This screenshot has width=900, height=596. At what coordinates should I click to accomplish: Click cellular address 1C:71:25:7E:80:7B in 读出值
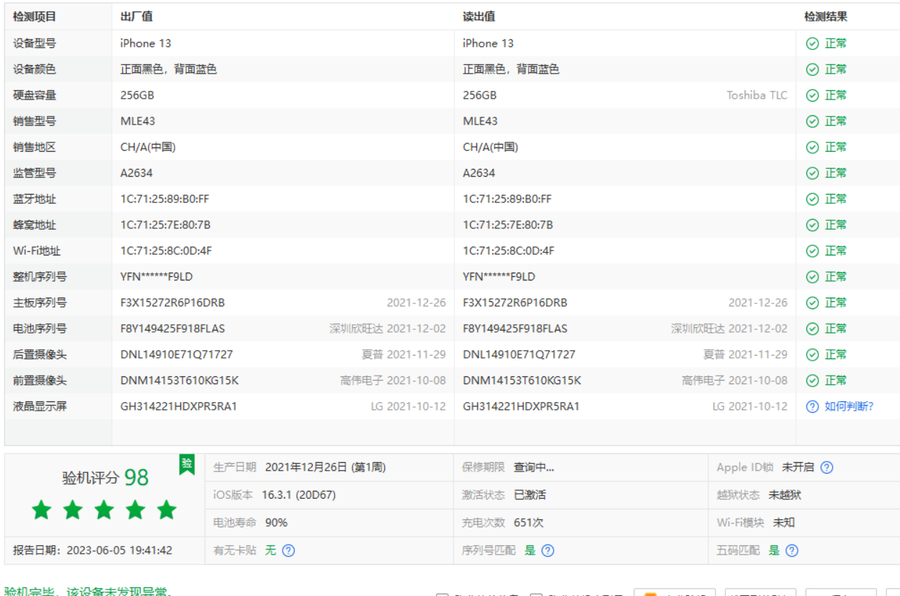[x=508, y=225]
